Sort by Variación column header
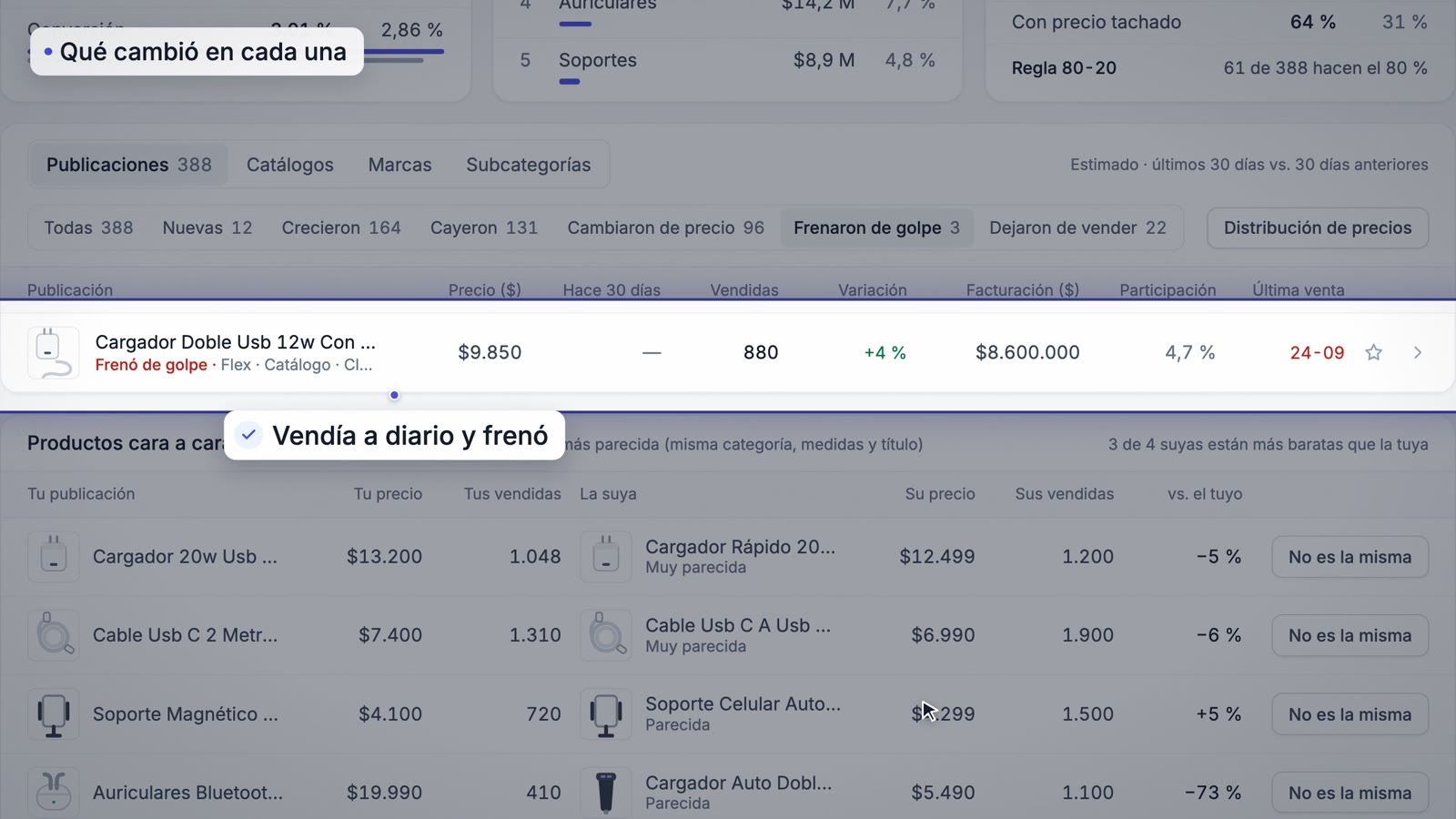 click(872, 290)
